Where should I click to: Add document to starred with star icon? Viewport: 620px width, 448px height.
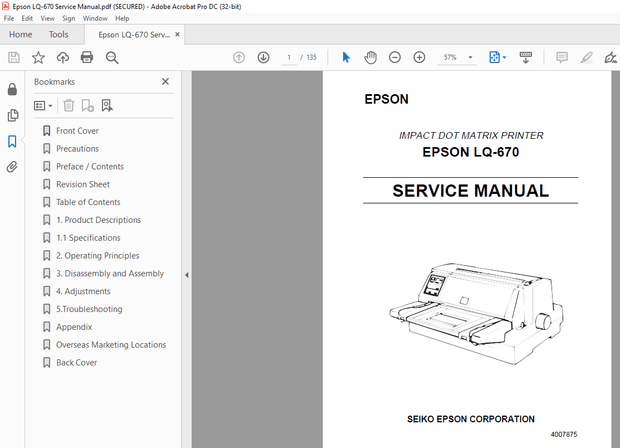[x=38, y=58]
